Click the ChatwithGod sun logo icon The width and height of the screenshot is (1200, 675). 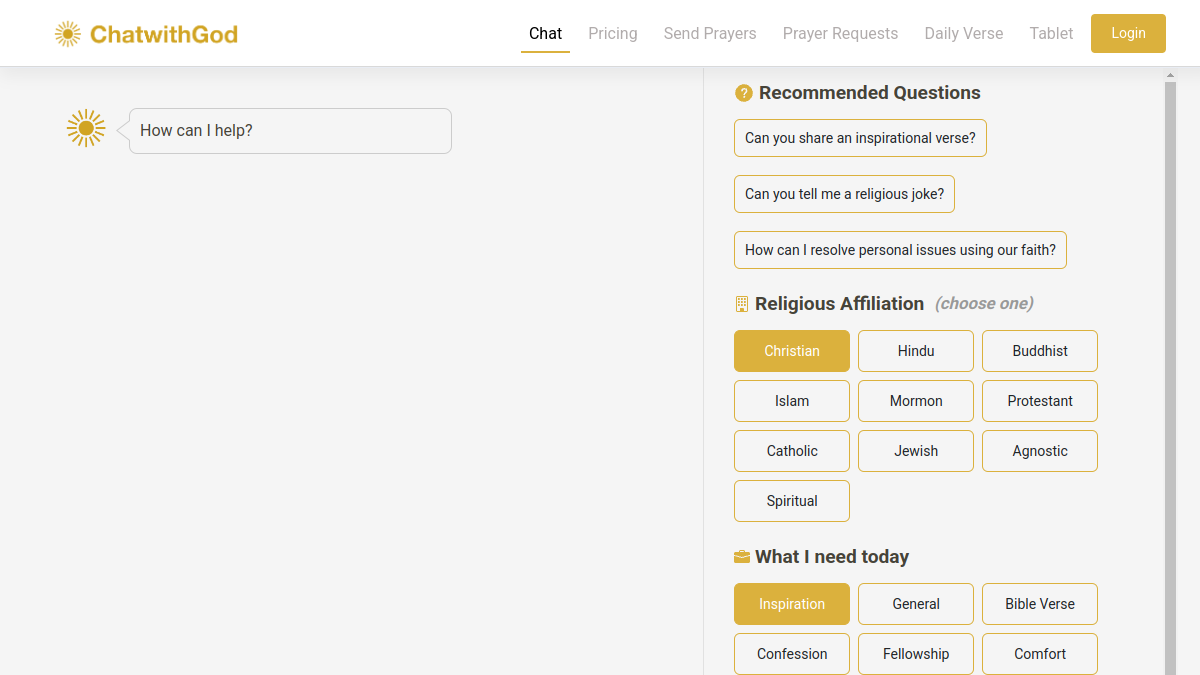pyautogui.click(x=68, y=34)
